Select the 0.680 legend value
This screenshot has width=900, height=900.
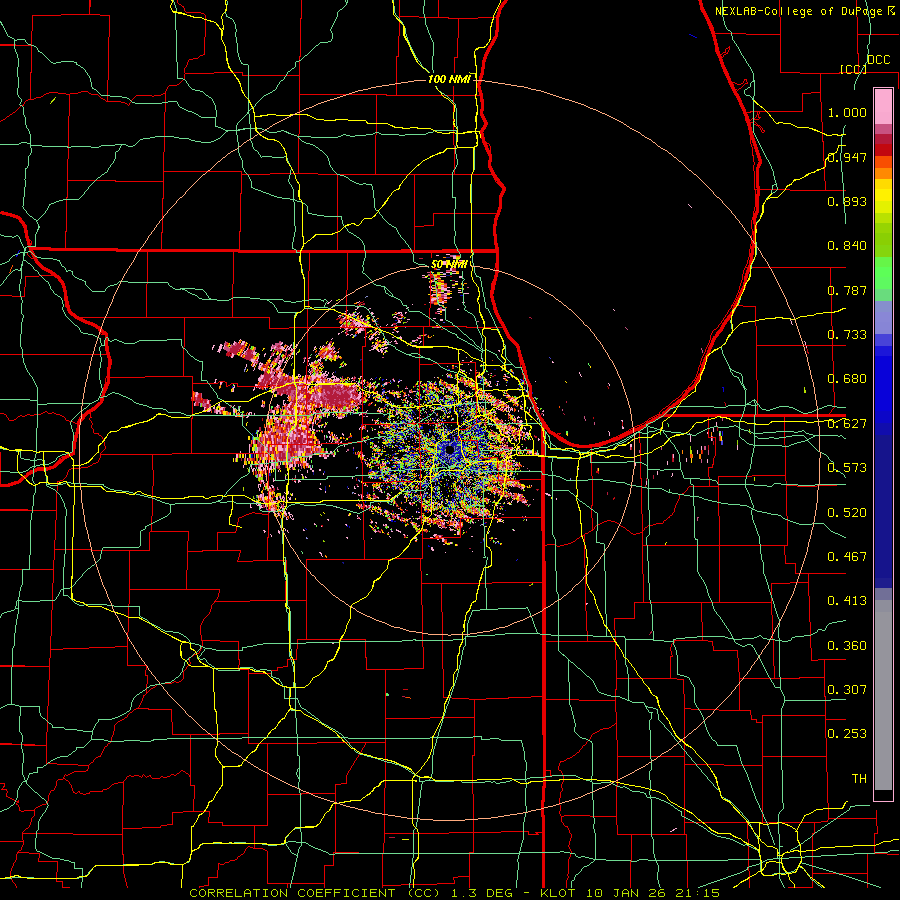point(847,379)
